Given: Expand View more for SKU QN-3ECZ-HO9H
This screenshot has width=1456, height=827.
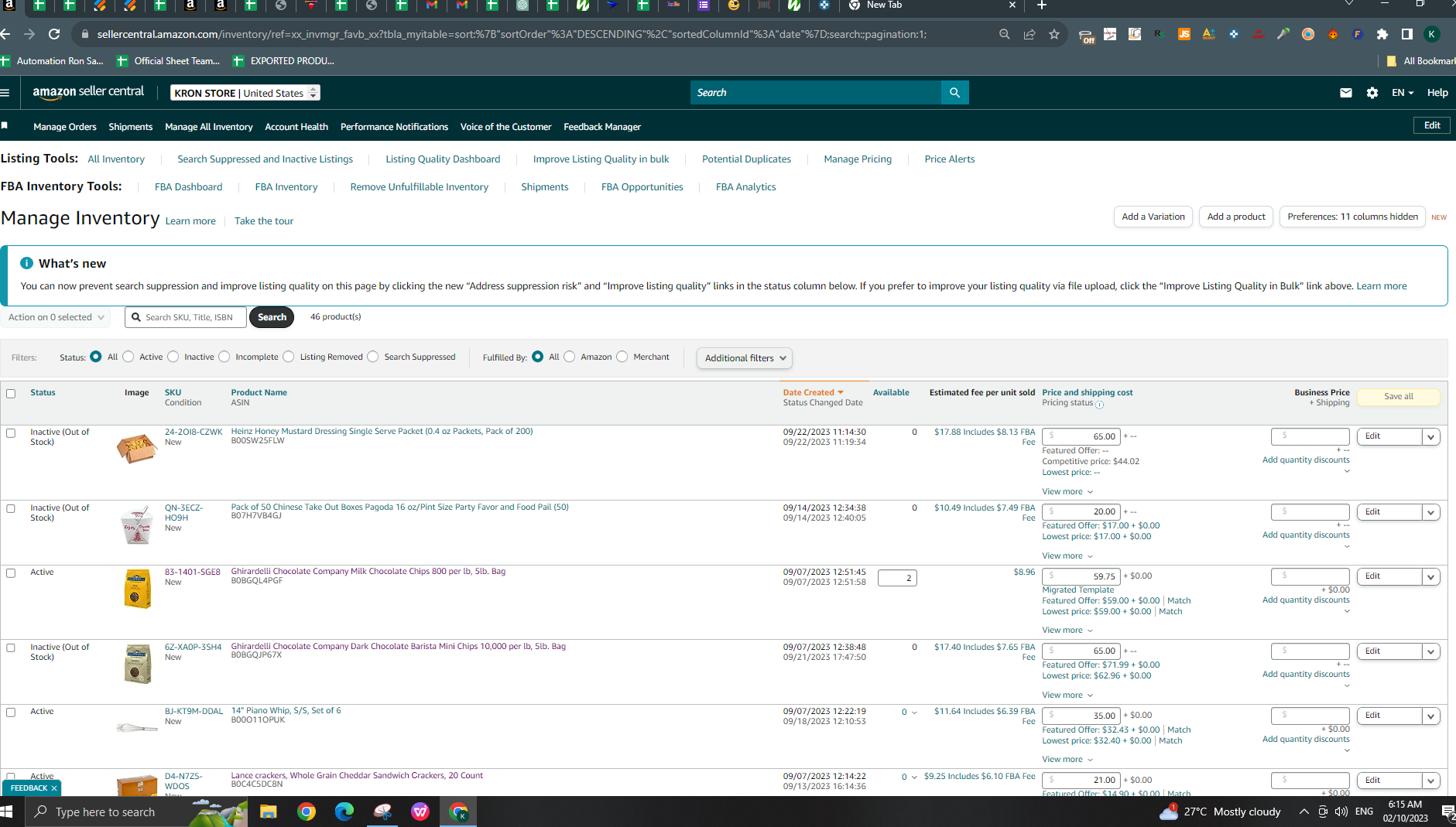Looking at the screenshot, I should [1067, 556].
